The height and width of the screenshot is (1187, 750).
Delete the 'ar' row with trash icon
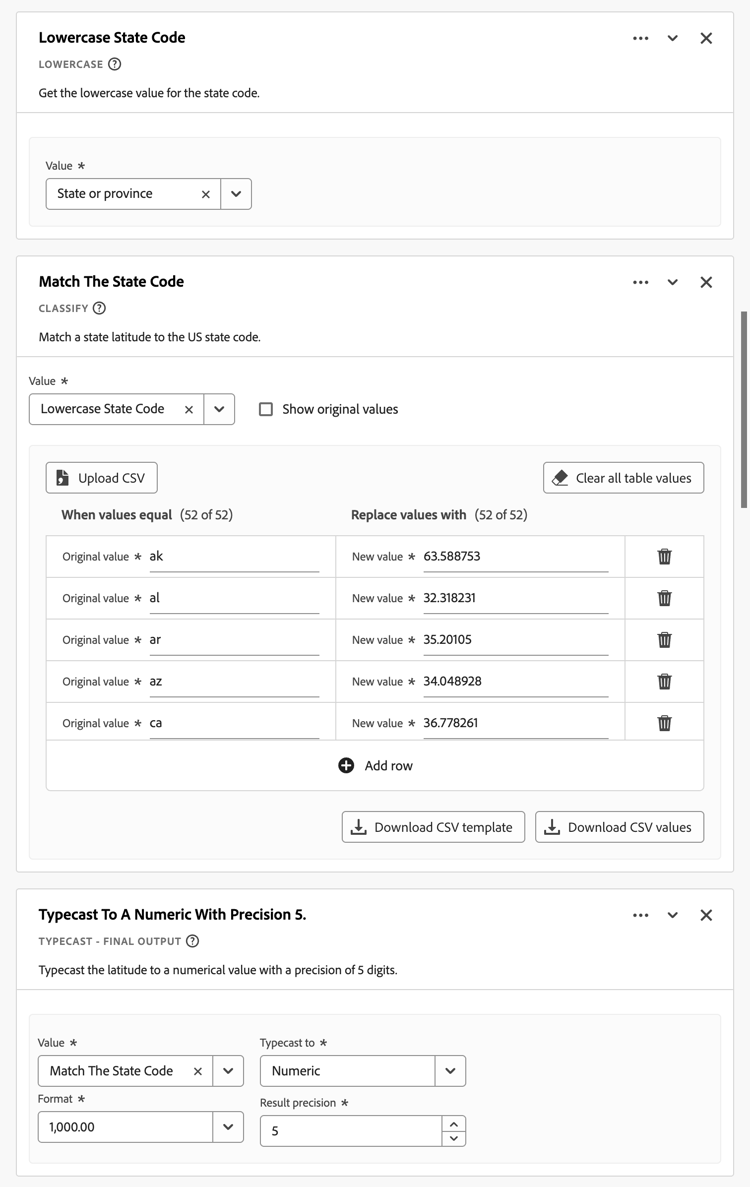(664, 640)
